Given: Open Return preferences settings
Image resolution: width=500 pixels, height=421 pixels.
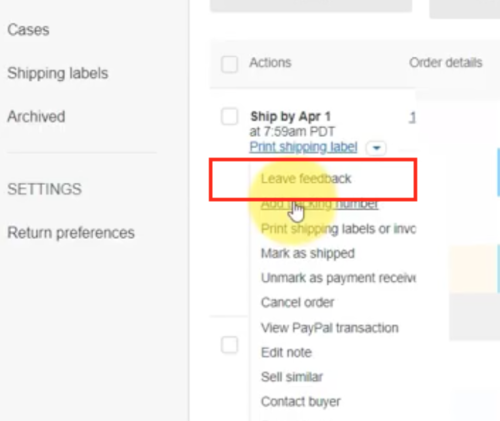Looking at the screenshot, I should (71, 233).
